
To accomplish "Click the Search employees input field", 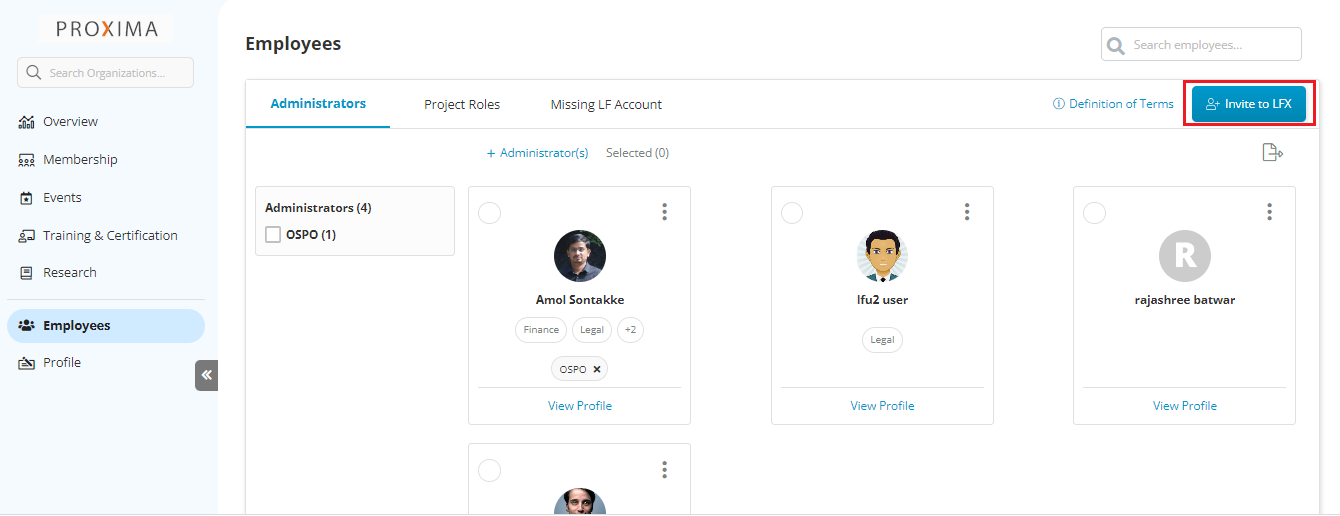I will pos(1212,45).
